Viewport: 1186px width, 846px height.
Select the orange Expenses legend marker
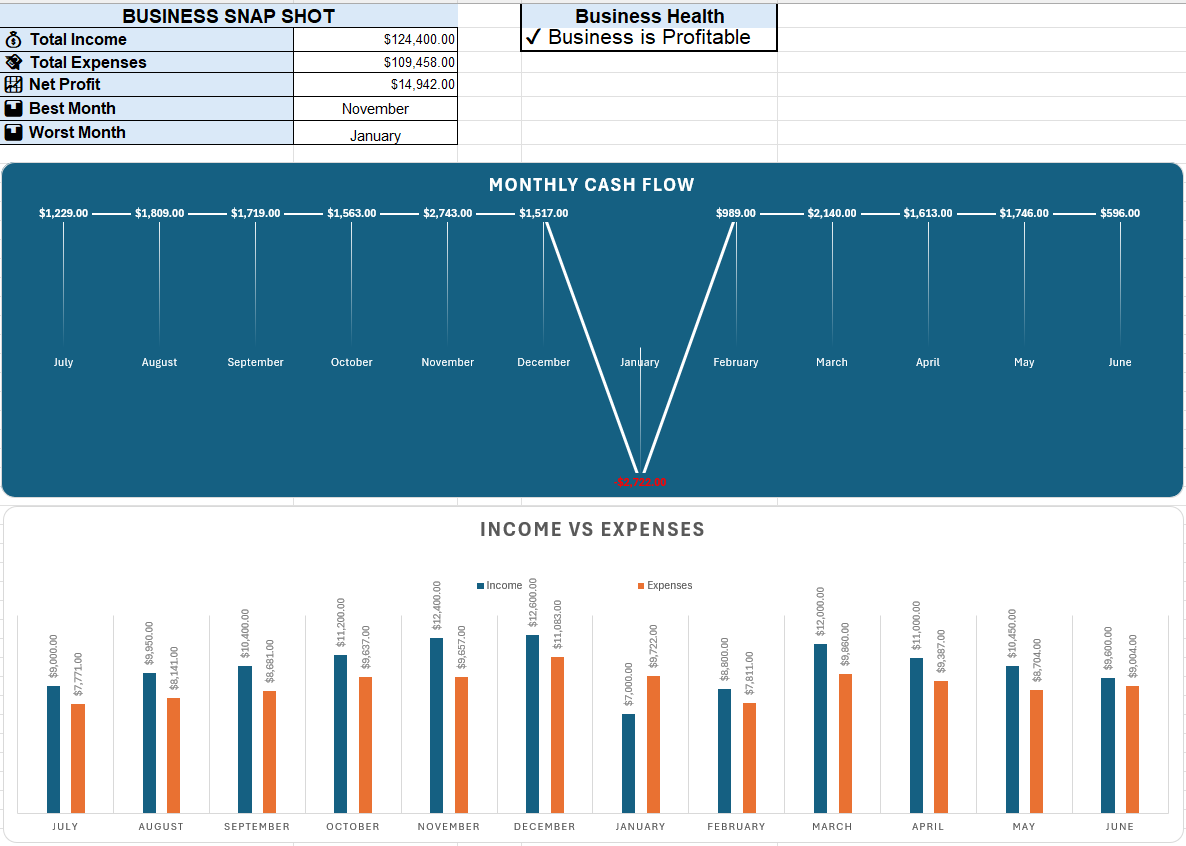[641, 586]
